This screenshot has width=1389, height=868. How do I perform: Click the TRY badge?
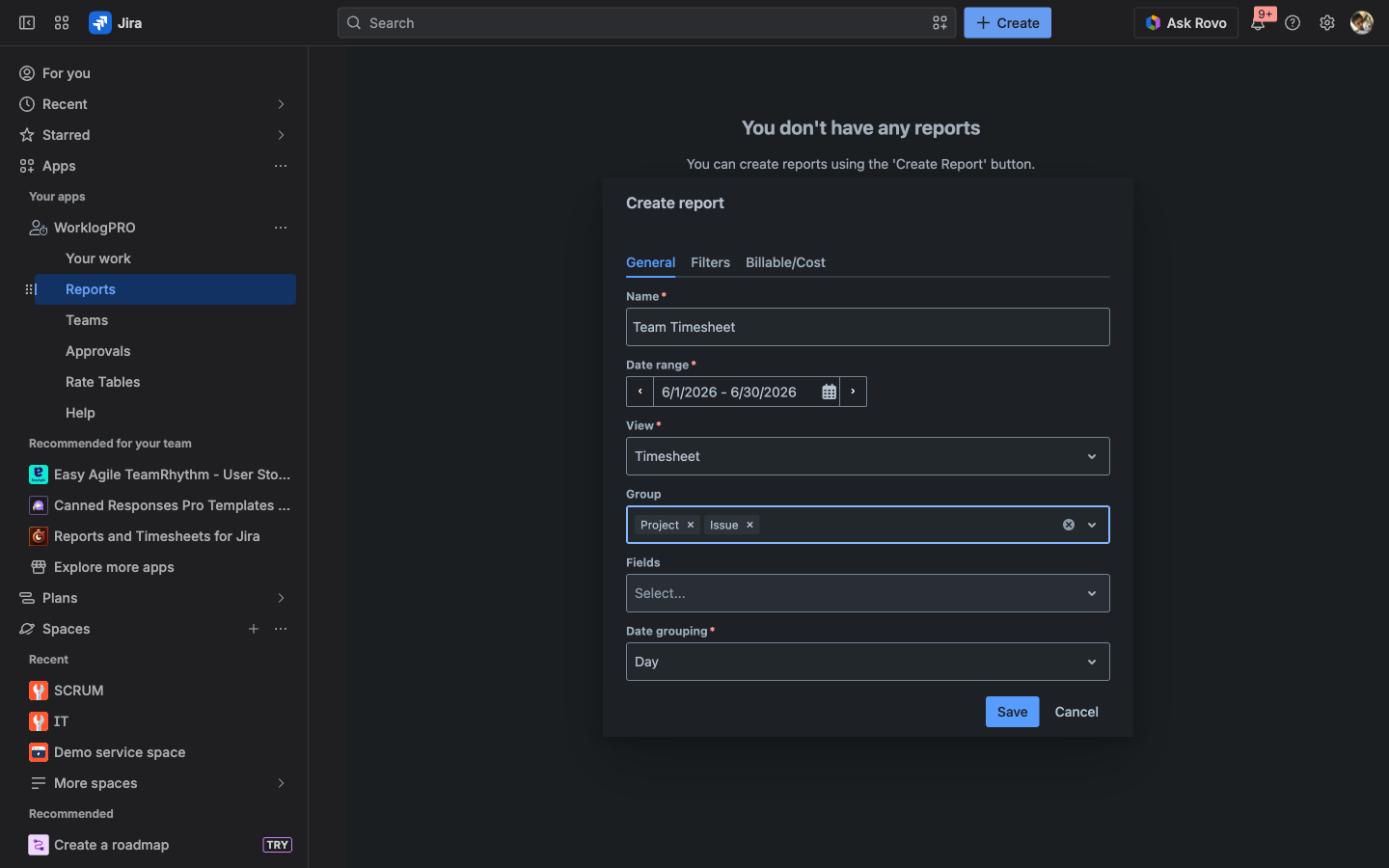pyautogui.click(x=277, y=845)
